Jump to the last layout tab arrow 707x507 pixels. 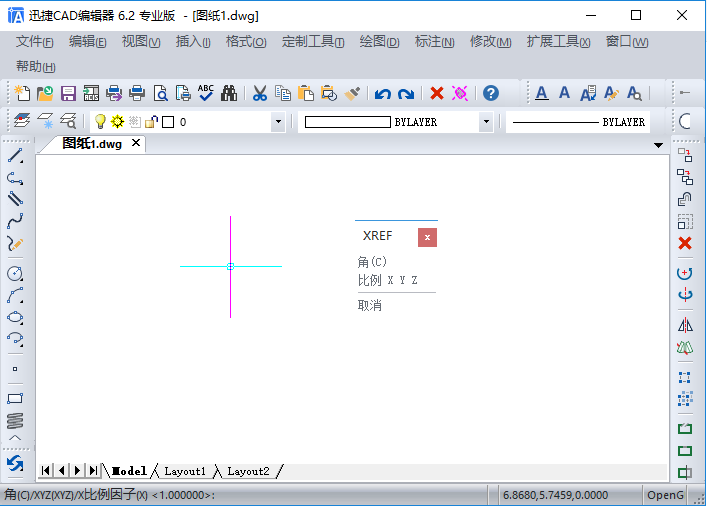coord(93,471)
